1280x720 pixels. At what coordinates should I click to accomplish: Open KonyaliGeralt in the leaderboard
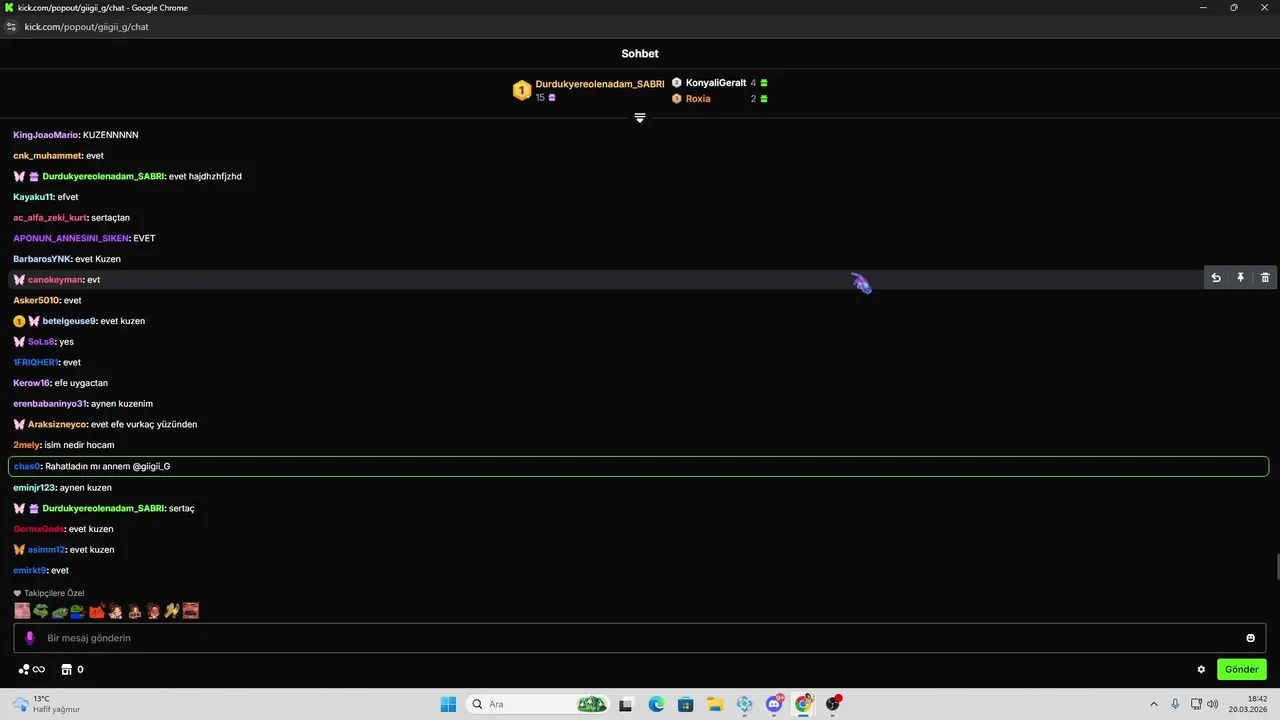pyautogui.click(x=716, y=83)
